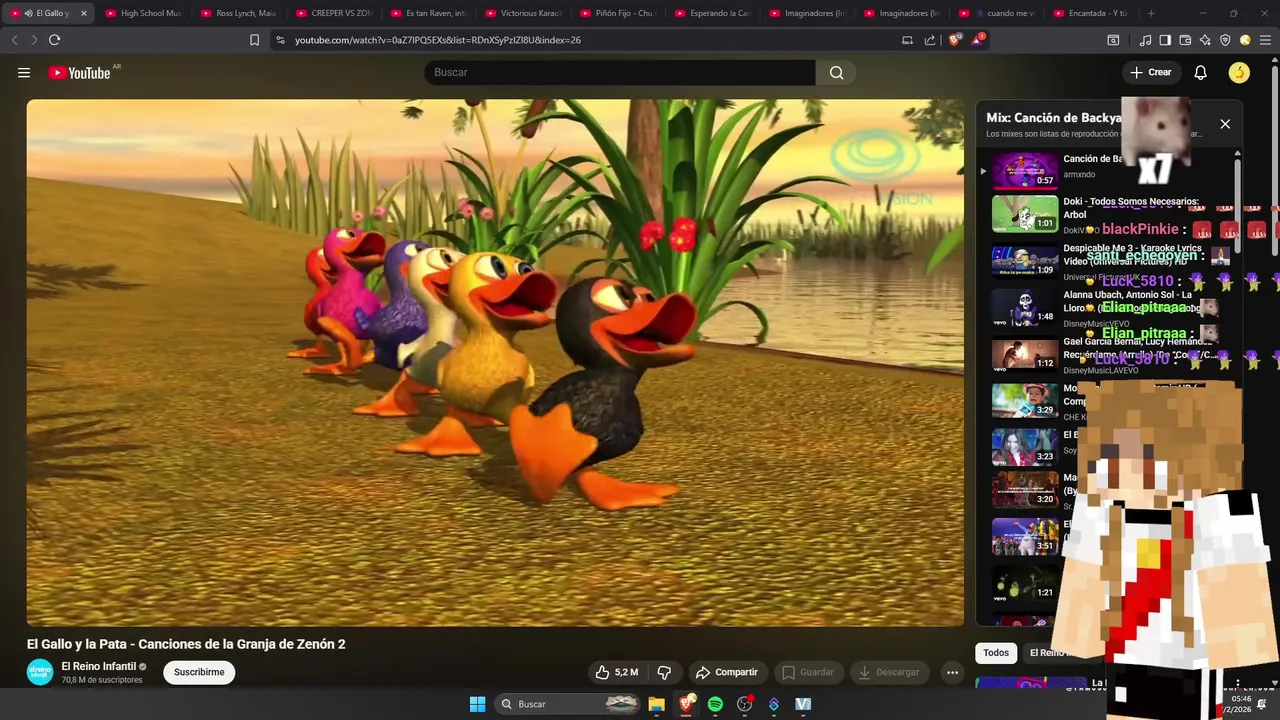The width and height of the screenshot is (1280, 720).
Task: Play the Canción de Ba playlist thumbnail 0:57
Action: click(1024, 170)
